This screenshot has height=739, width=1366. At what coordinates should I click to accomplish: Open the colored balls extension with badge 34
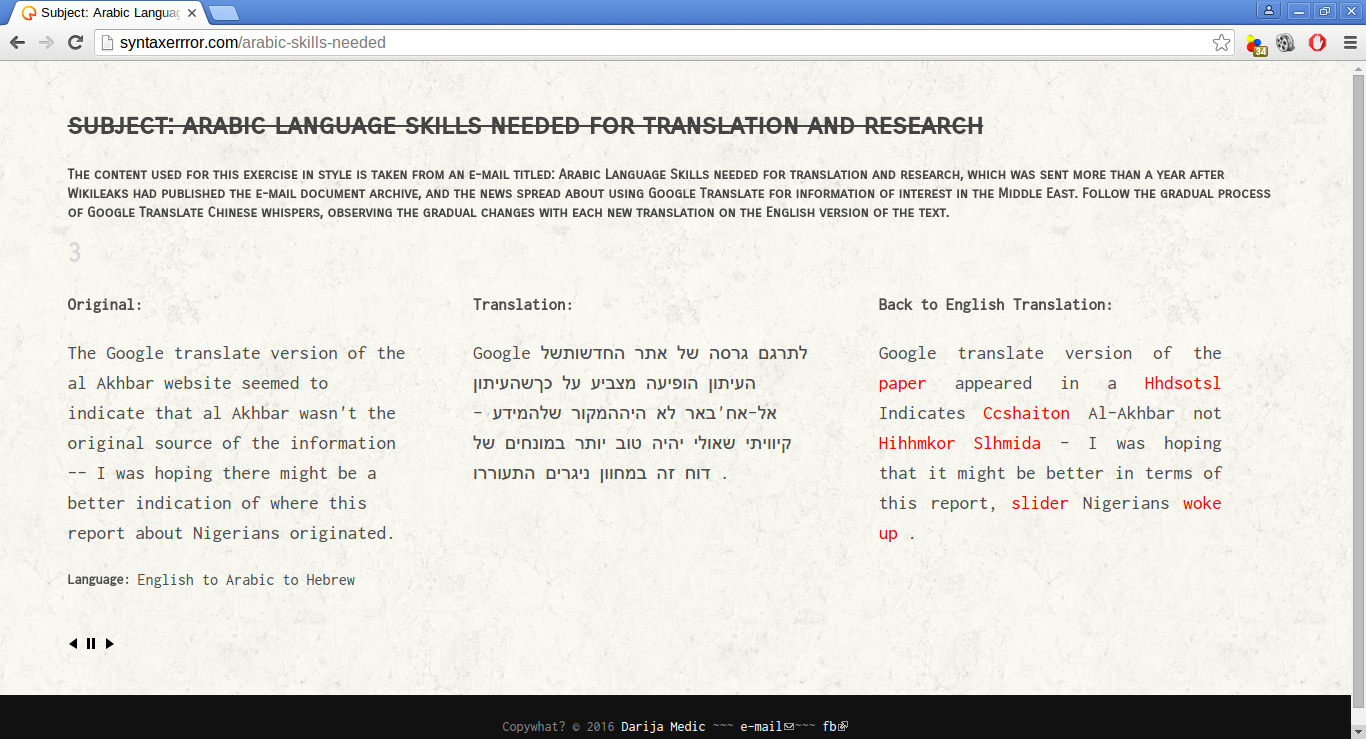point(1256,43)
